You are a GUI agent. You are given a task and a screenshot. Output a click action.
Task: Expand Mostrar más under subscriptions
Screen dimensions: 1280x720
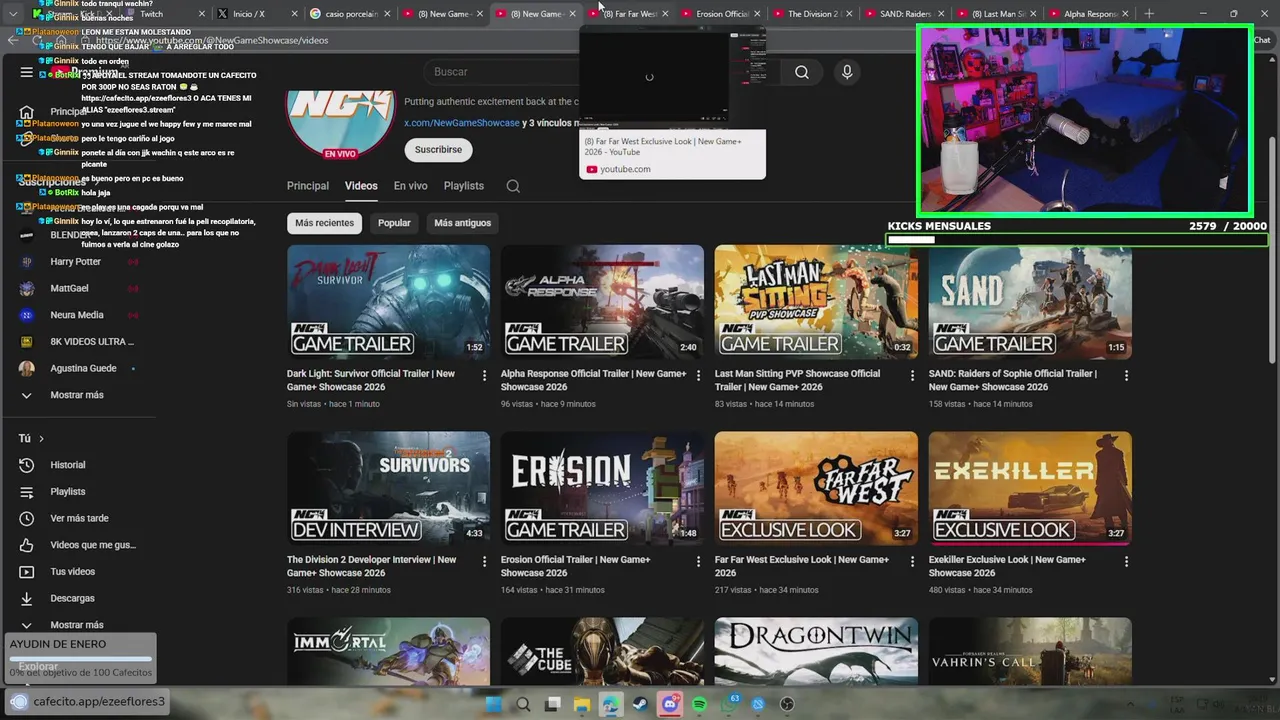pos(78,395)
